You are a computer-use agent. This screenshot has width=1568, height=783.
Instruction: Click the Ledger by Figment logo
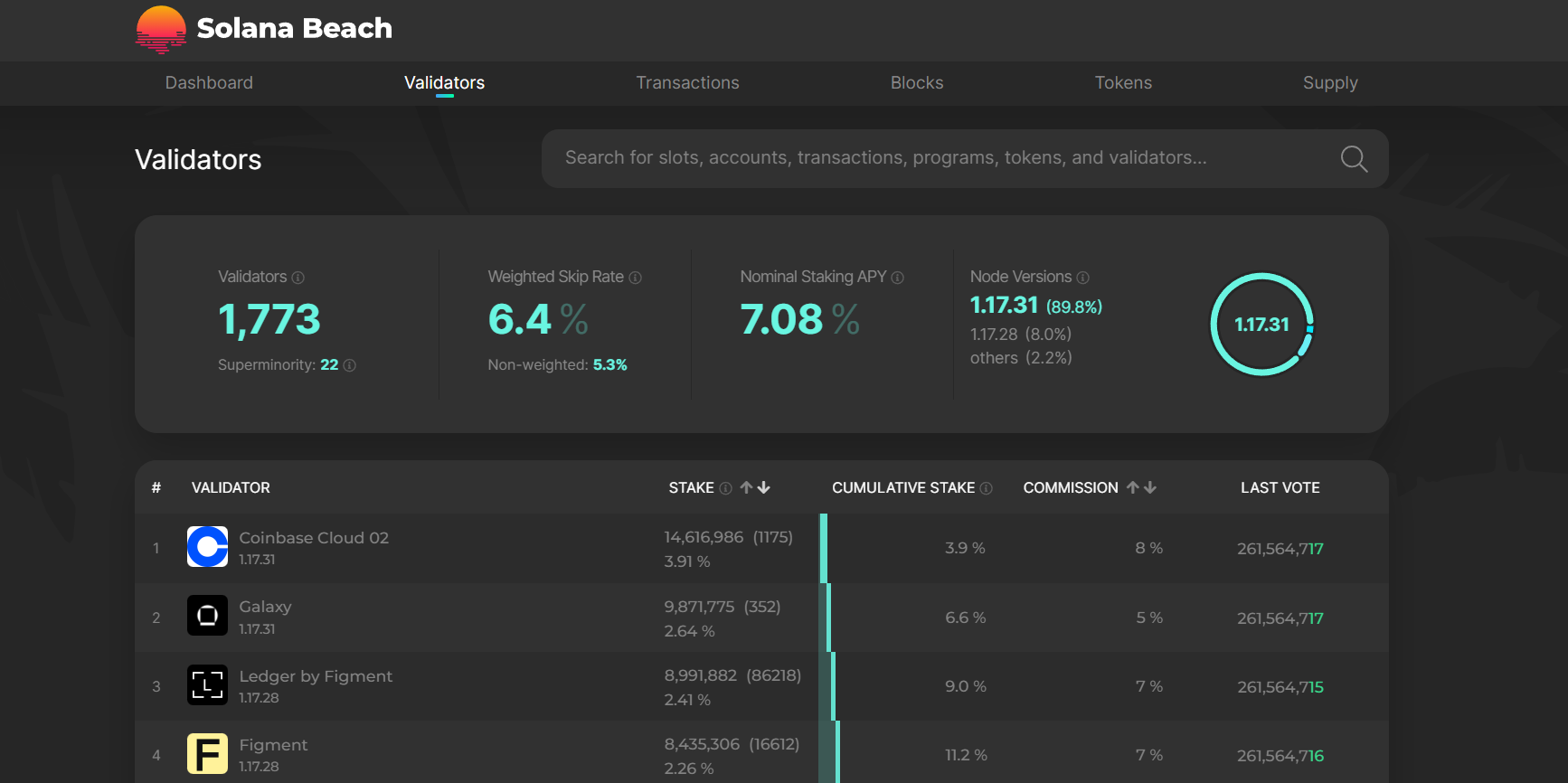coord(207,684)
